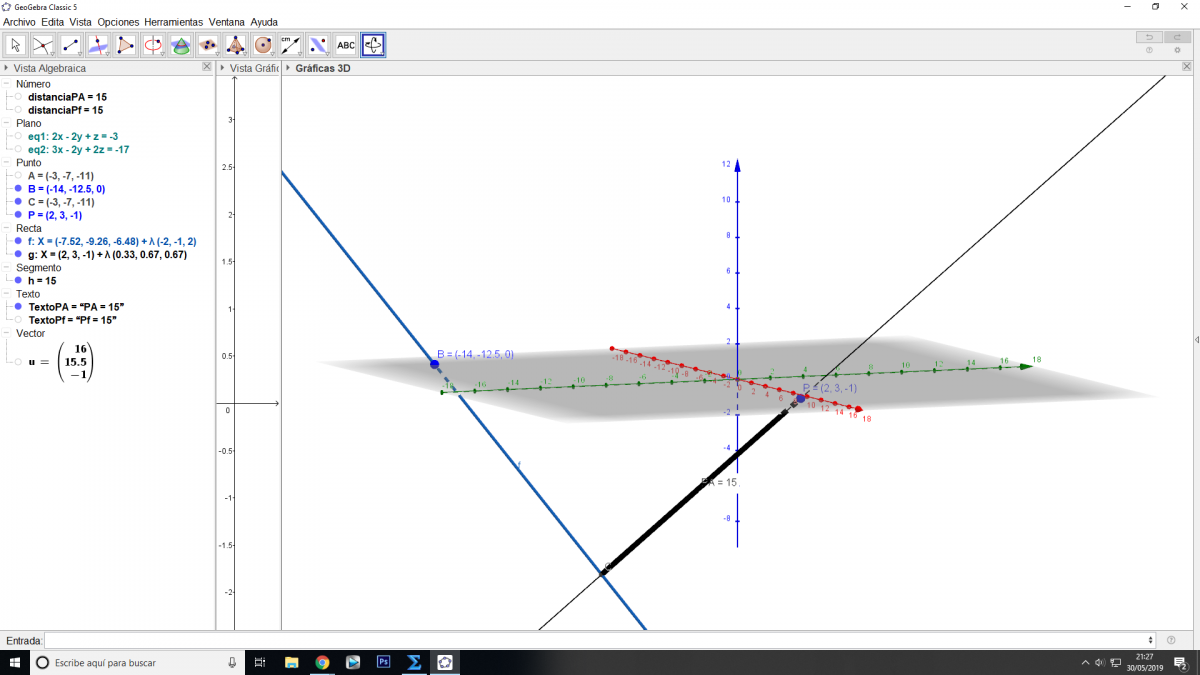
Task: Expand the Gráficas 3D style bar arrow
Action: pos(288,68)
